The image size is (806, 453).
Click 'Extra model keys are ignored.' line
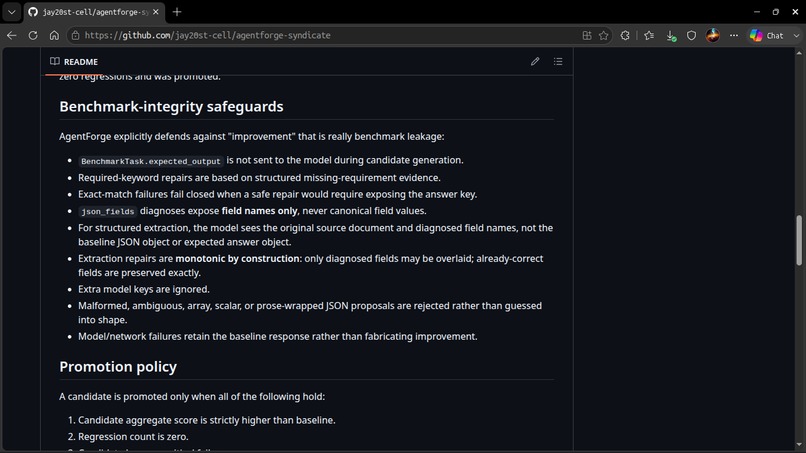[144, 289]
